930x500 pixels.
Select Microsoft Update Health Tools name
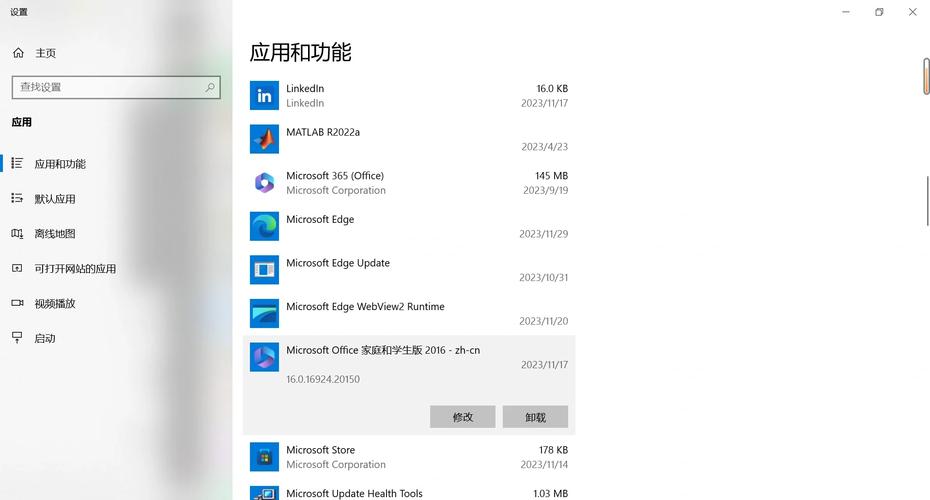tap(354, 493)
